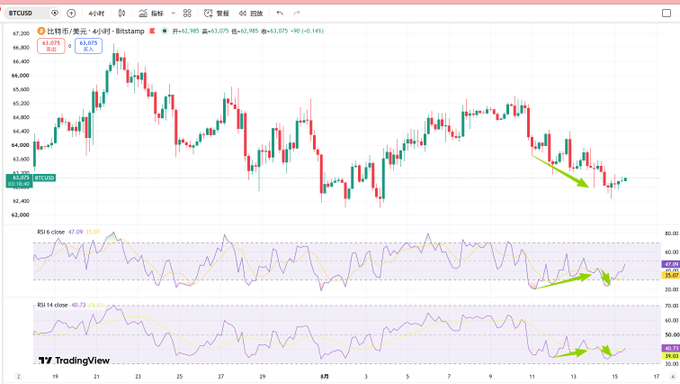
Task: Open the indicator templates grid icon
Action: point(187,13)
